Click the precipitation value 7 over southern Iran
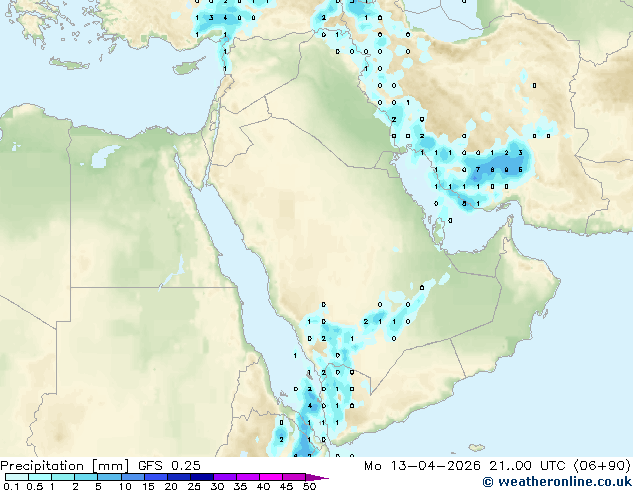634x490 pixels. click(x=478, y=170)
